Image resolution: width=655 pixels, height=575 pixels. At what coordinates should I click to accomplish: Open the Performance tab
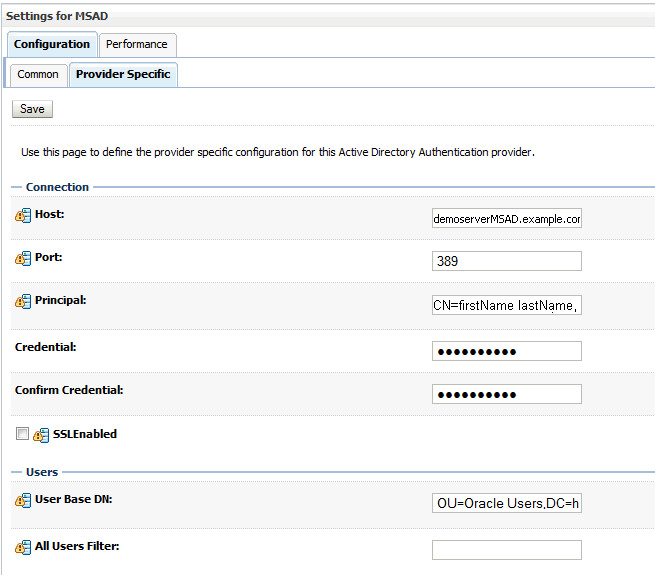(x=138, y=44)
